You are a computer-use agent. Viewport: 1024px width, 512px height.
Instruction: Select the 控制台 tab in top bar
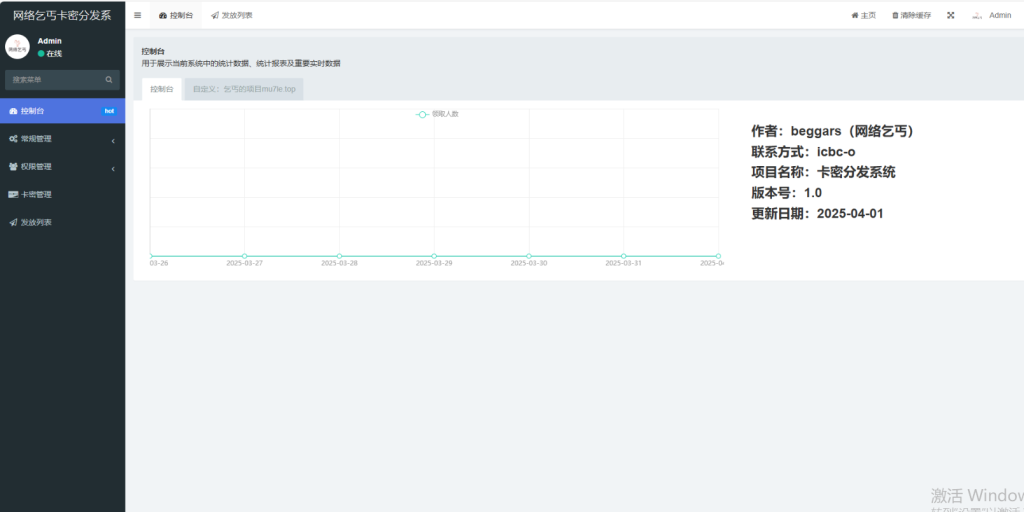[x=176, y=15]
